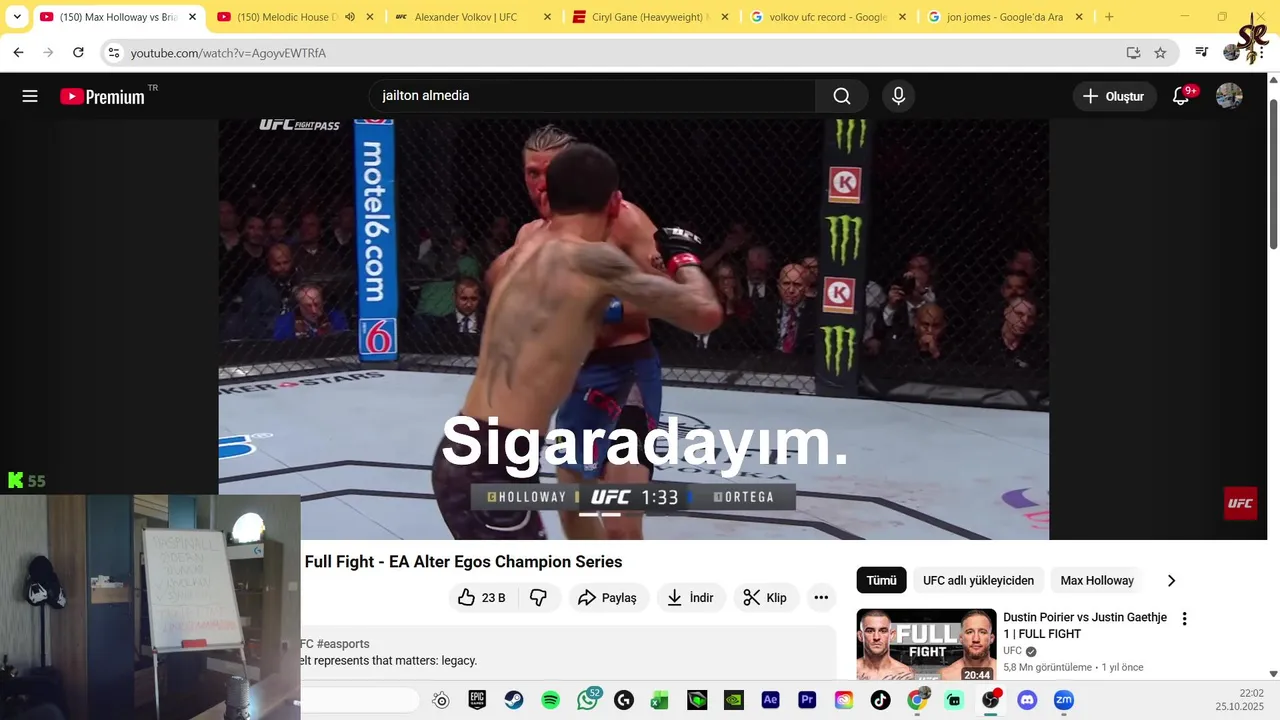
Task: View site information icon in address bar
Action: (114, 53)
